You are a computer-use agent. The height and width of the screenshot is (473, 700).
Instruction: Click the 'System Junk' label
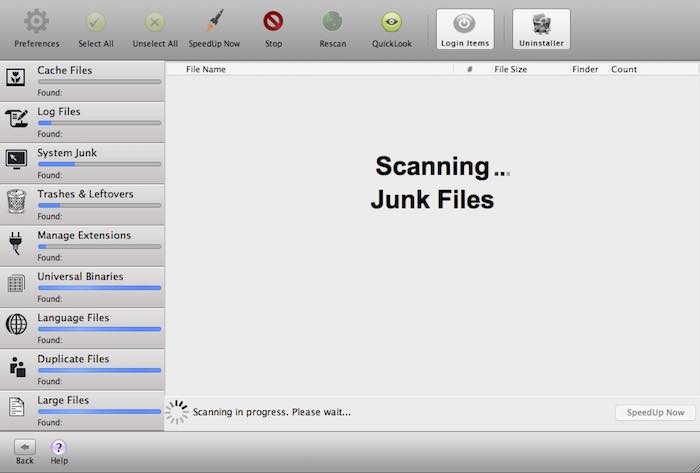click(67, 153)
